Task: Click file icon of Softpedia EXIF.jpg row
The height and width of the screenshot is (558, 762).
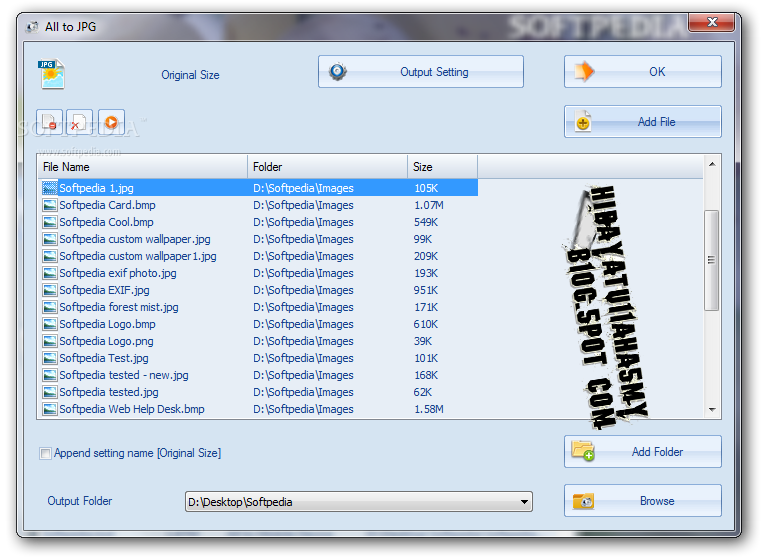Action: (50, 290)
